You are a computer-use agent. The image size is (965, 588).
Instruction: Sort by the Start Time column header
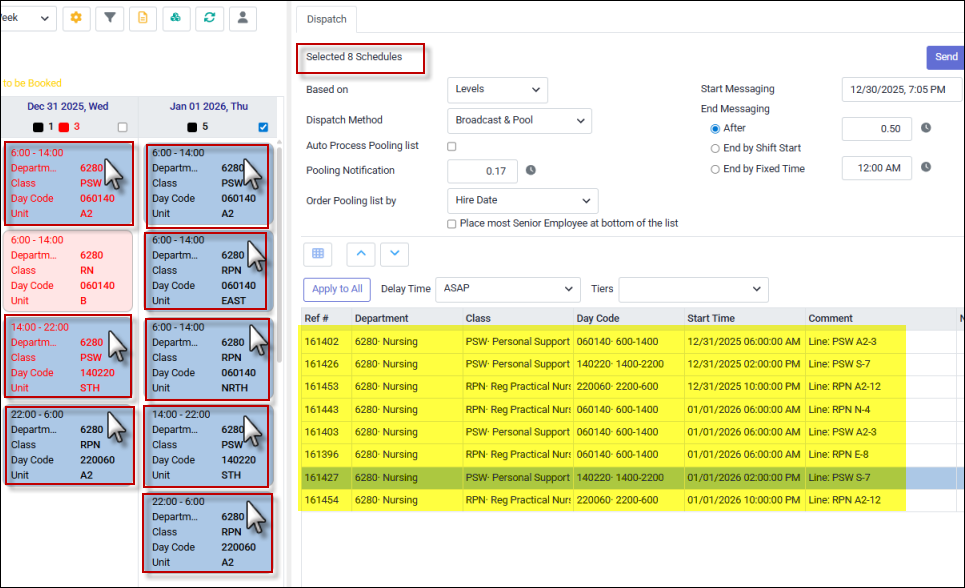pyautogui.click(x=711, y=318)
